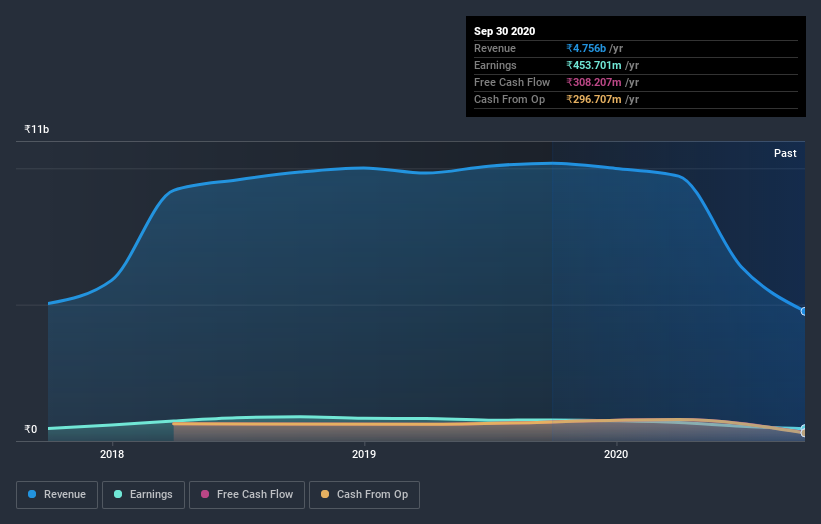Click the ₹308.207m free cash flow value
The image size is (821, 524).
tap(594, 82)
